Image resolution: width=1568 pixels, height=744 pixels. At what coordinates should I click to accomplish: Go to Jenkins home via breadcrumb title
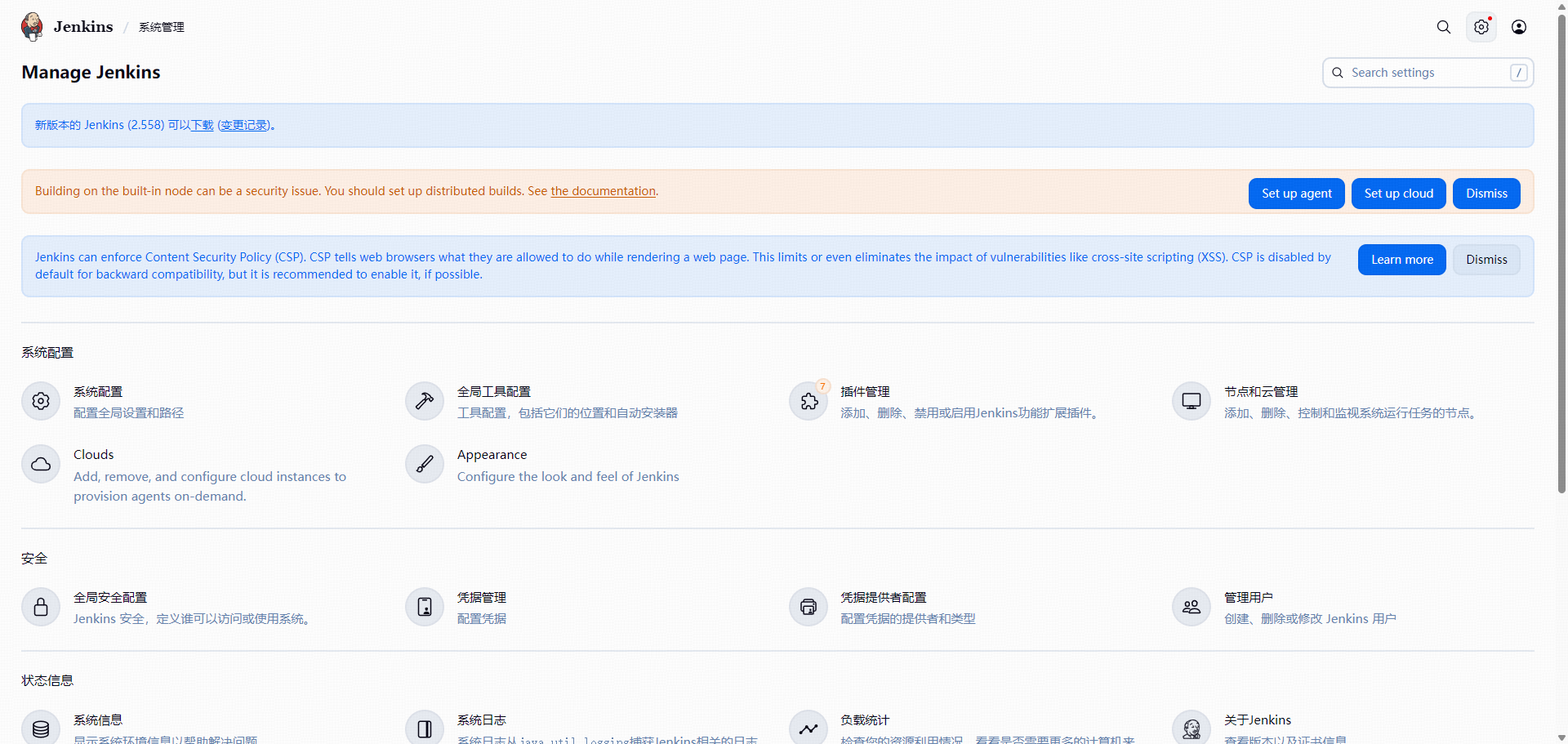coord(83,27)
